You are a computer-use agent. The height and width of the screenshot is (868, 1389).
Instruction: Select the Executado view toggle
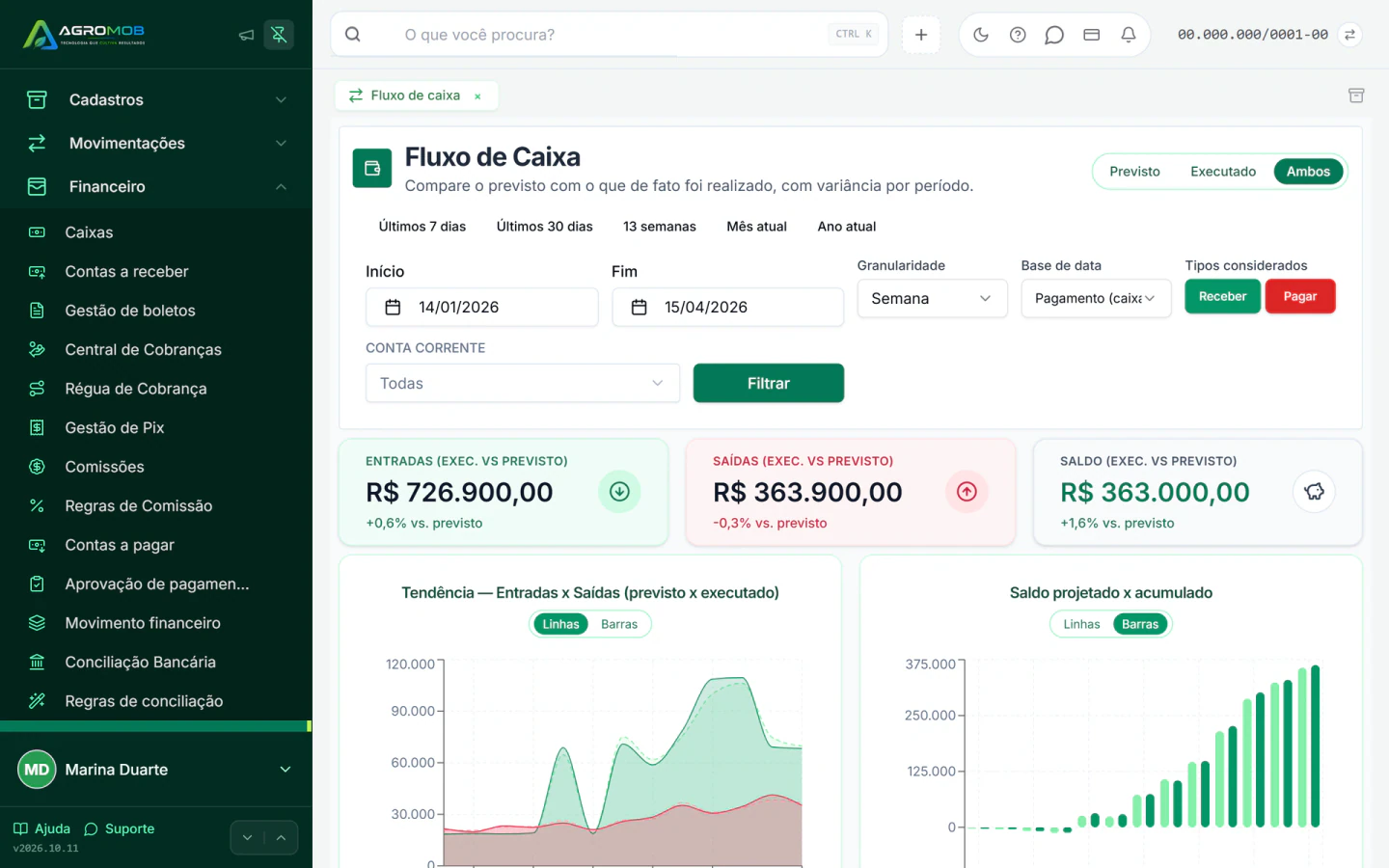click(1223, 172)
